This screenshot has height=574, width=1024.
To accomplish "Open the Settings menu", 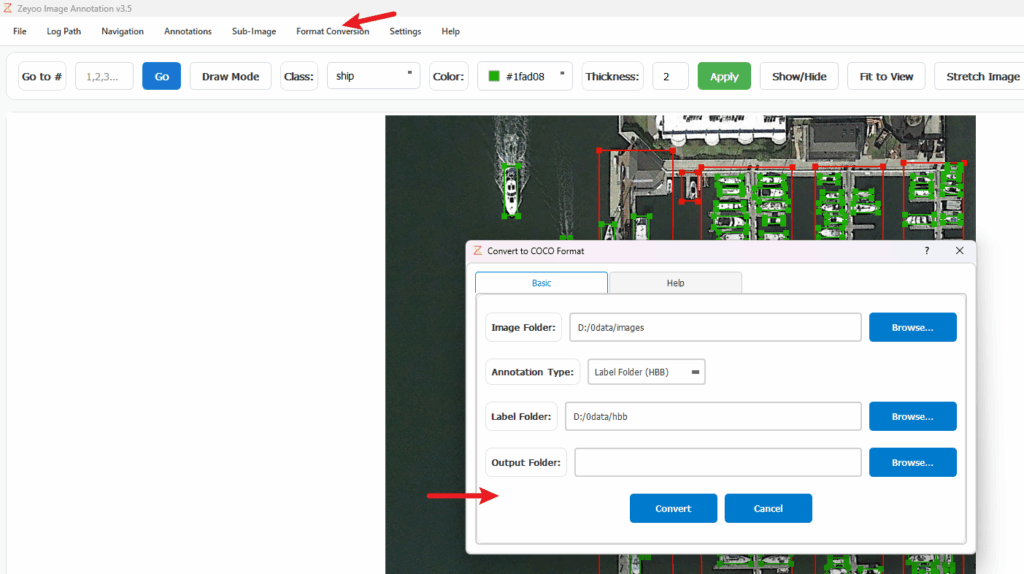I will [x=405, y=31].
